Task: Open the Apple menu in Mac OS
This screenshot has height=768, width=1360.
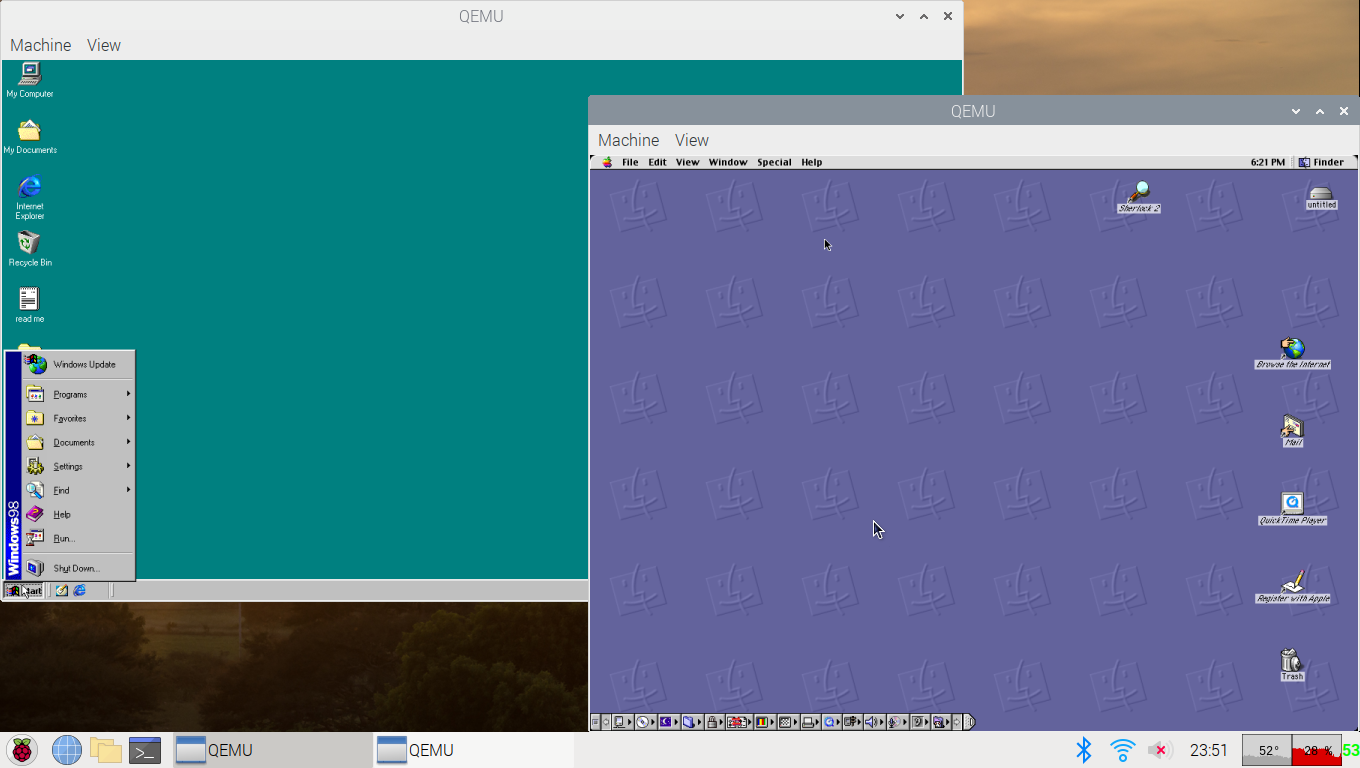Action: coord(607,162)
